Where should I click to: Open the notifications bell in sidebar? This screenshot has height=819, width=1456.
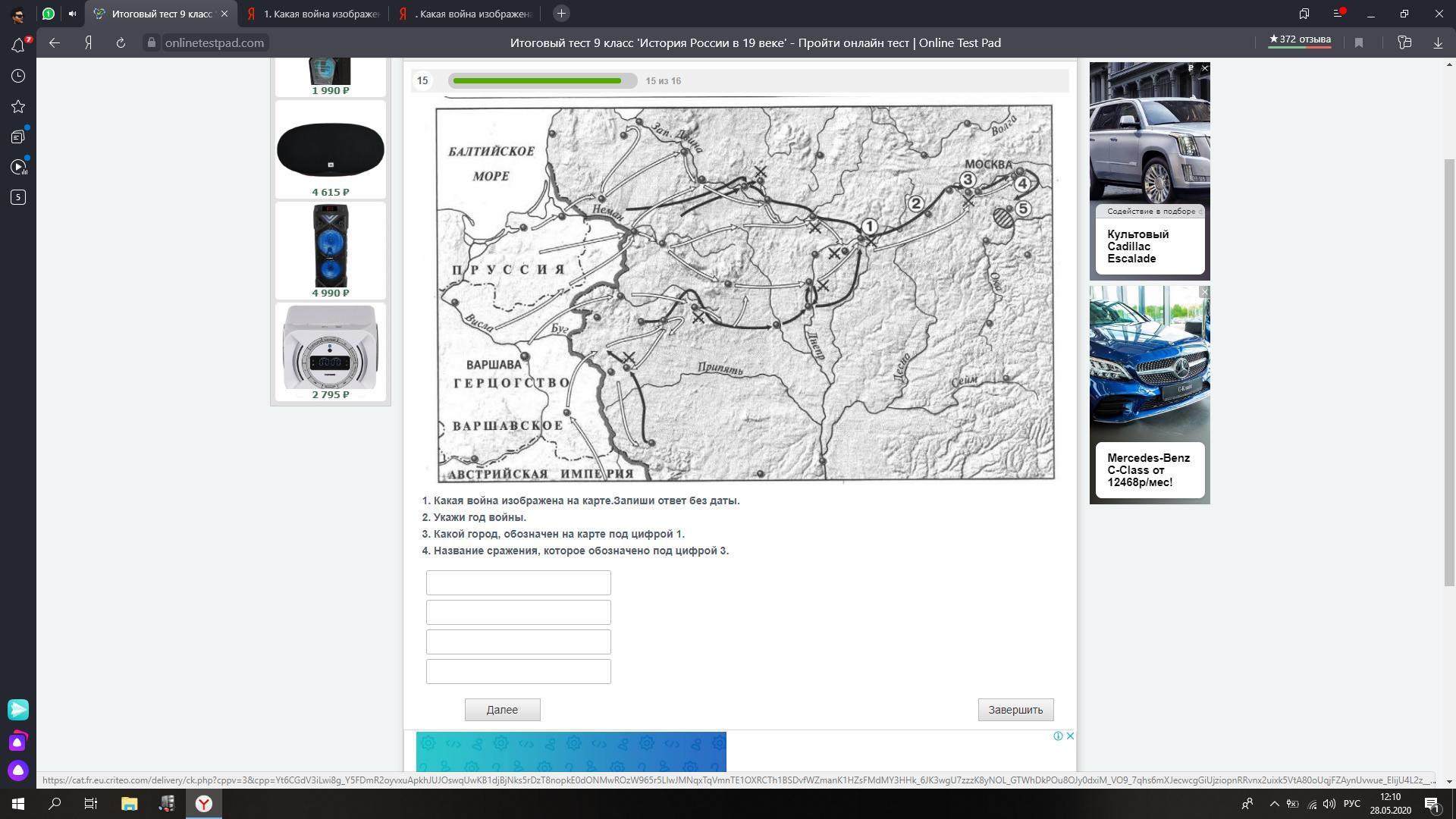click(18, 45)
